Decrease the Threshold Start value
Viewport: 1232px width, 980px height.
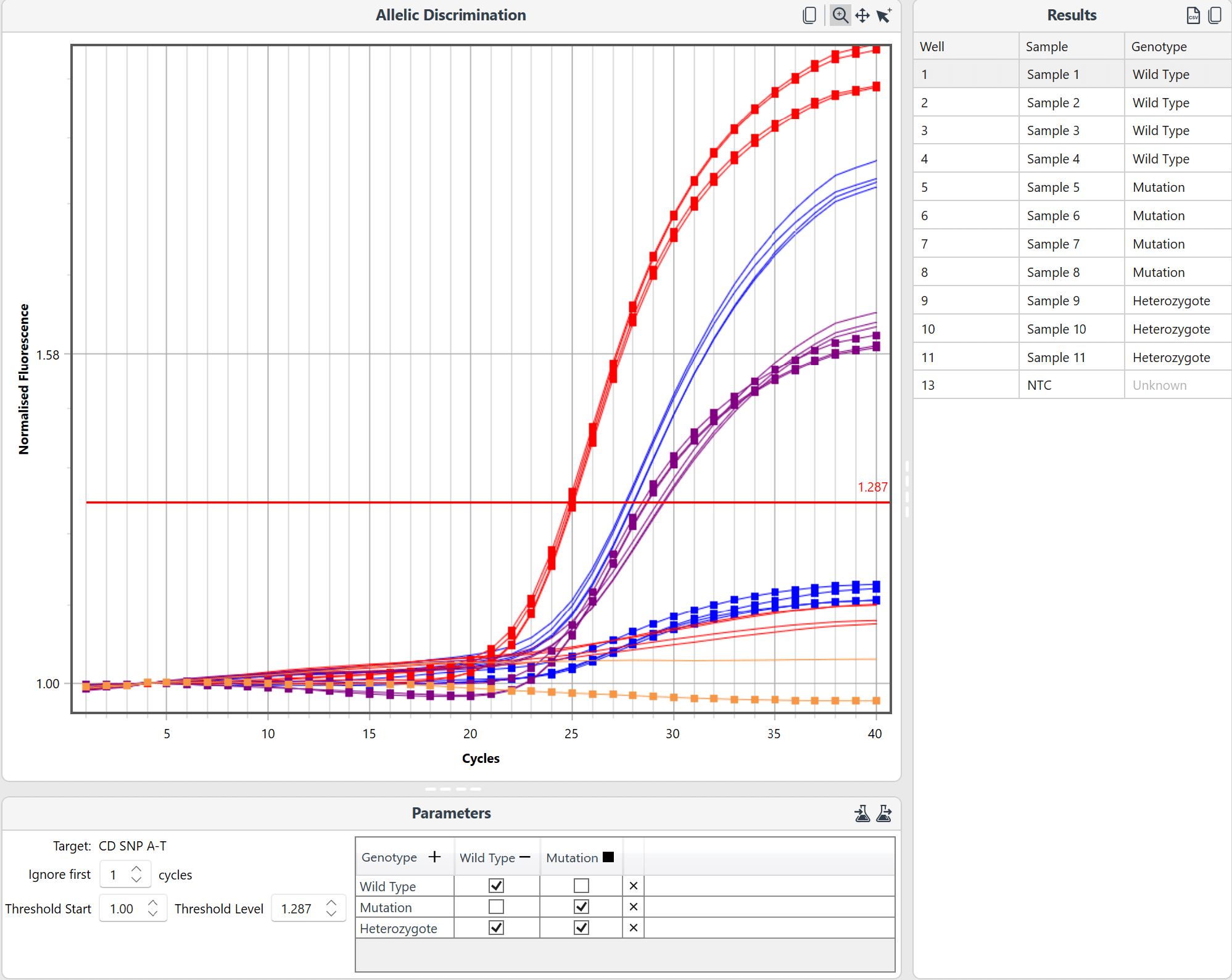(x=152, y=914)
